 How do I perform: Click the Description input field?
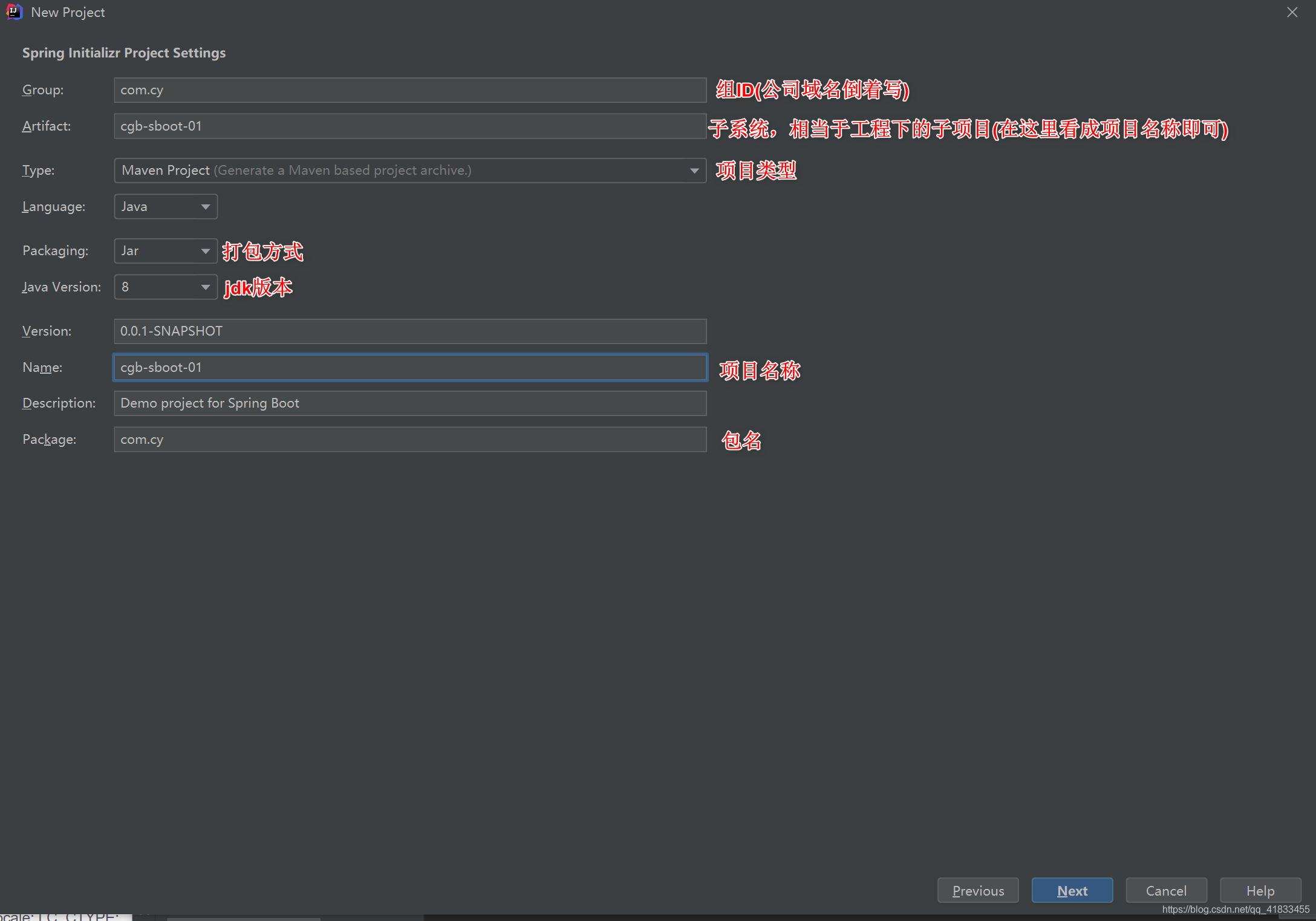click(x=409, y=403)
